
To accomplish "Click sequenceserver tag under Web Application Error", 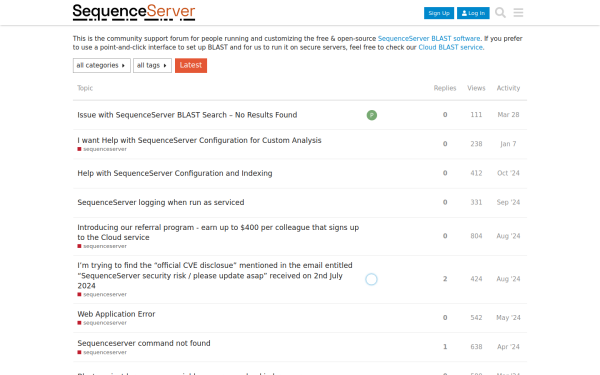I will 102,323.
